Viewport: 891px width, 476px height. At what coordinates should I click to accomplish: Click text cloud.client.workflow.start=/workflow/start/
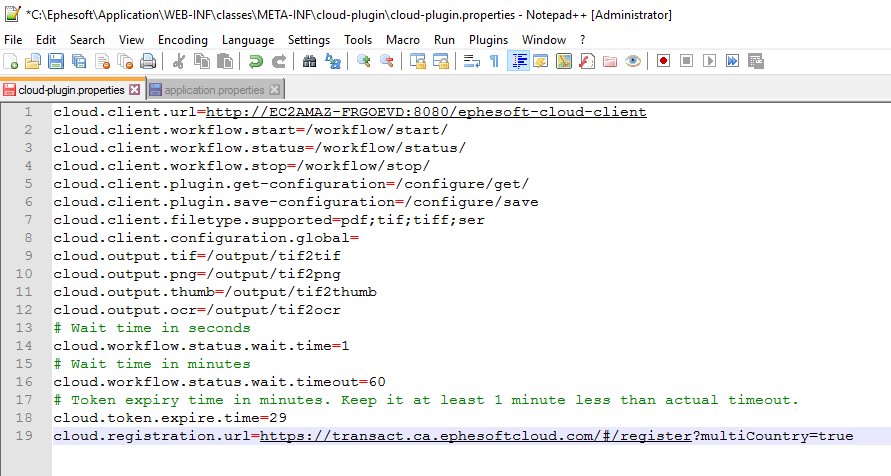[251, 130]
